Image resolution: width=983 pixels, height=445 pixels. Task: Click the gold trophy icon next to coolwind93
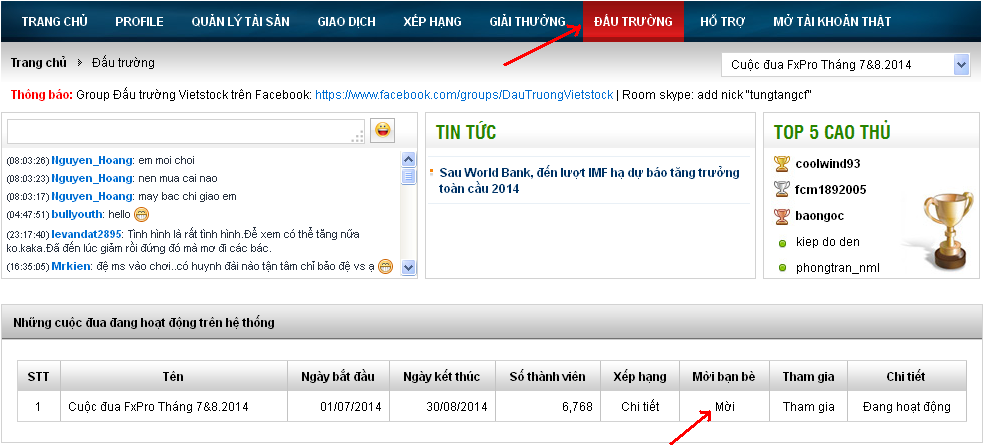tap(782, 164)
